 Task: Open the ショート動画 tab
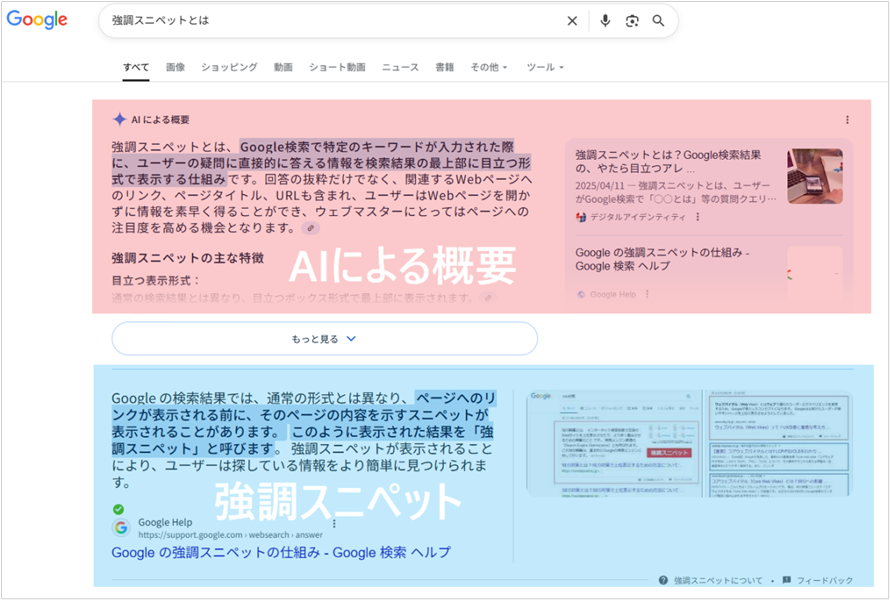click(x=337, y=67)
